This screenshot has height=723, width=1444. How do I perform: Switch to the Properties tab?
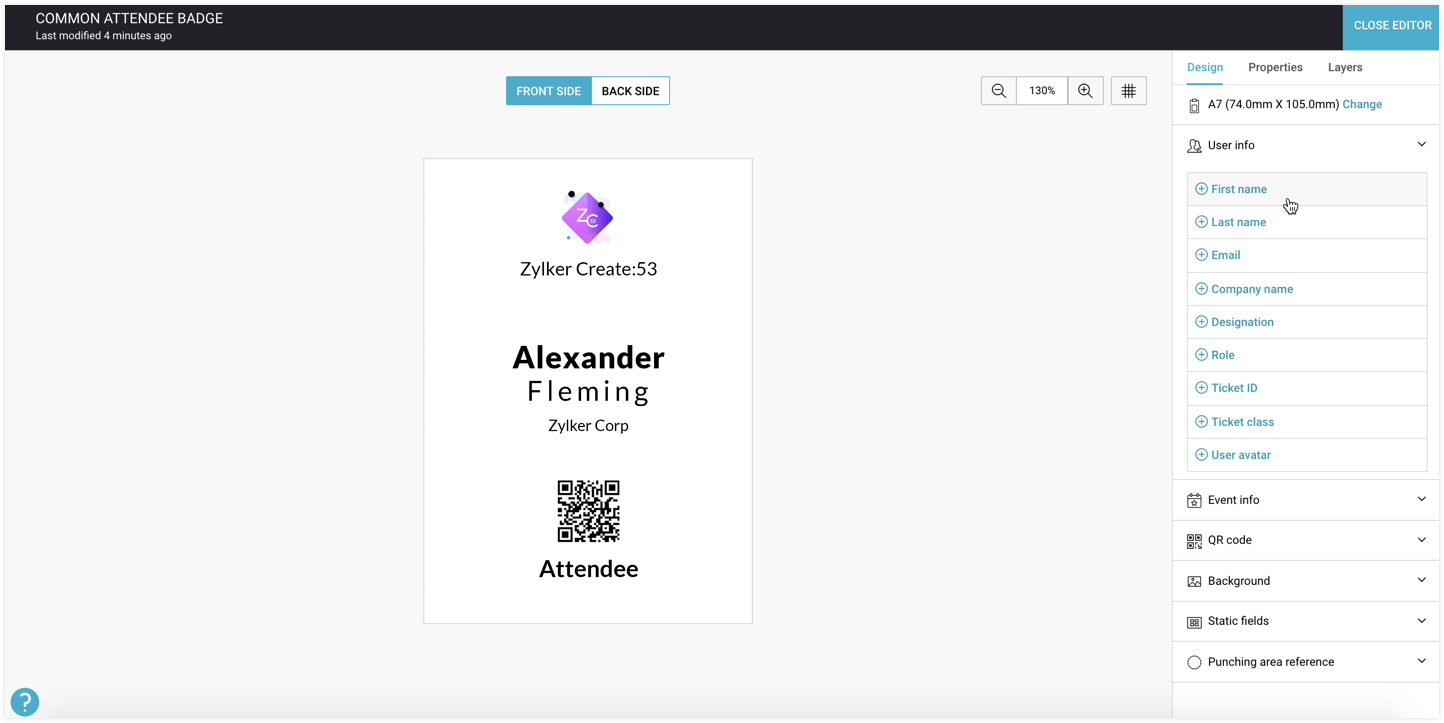(1275, 67)
